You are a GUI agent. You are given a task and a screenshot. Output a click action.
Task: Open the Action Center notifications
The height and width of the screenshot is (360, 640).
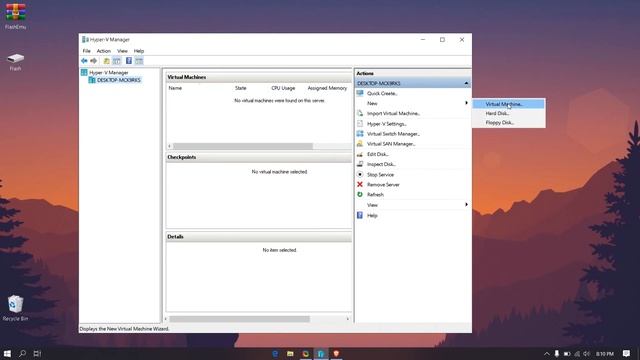coord(627,353)
